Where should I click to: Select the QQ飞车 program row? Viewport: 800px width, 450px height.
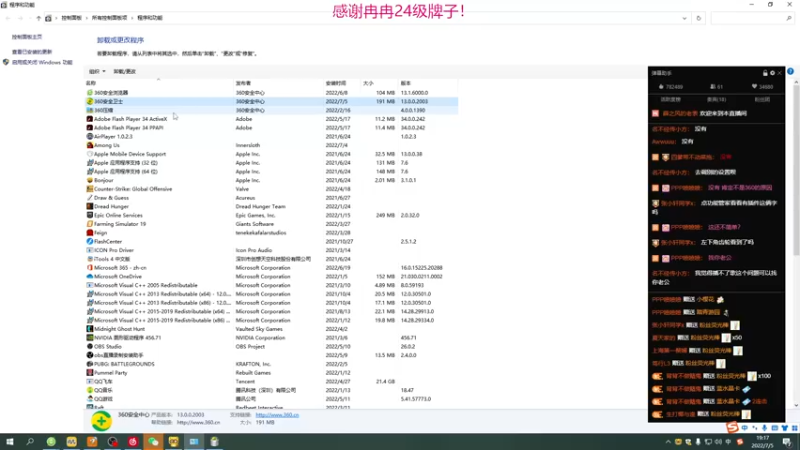[271, 381]
